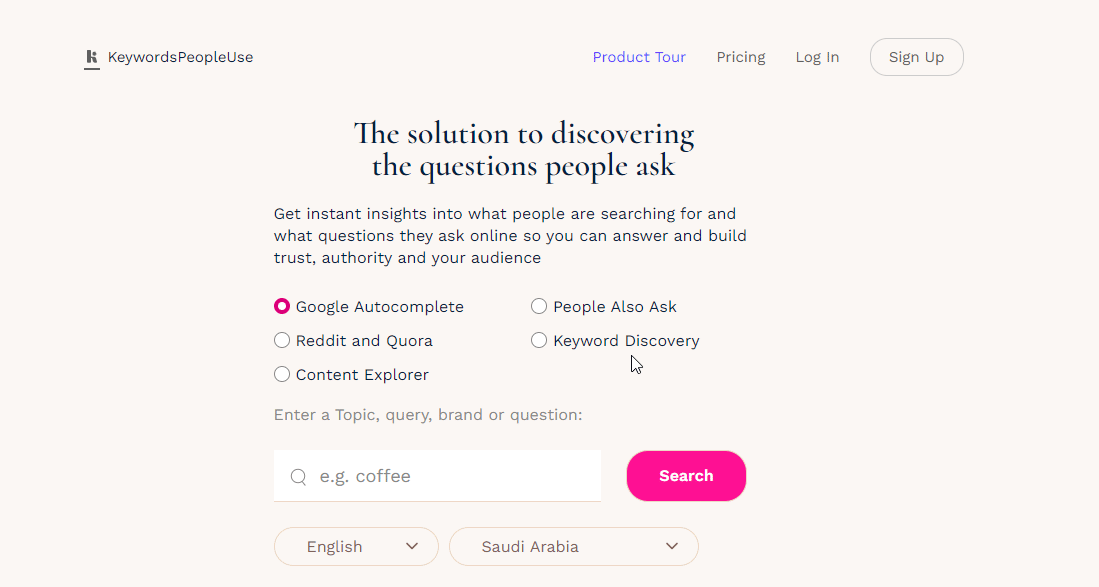Click the chevron on the country selector
Viewport: 1099px width, 587px height.
point(672,547)
